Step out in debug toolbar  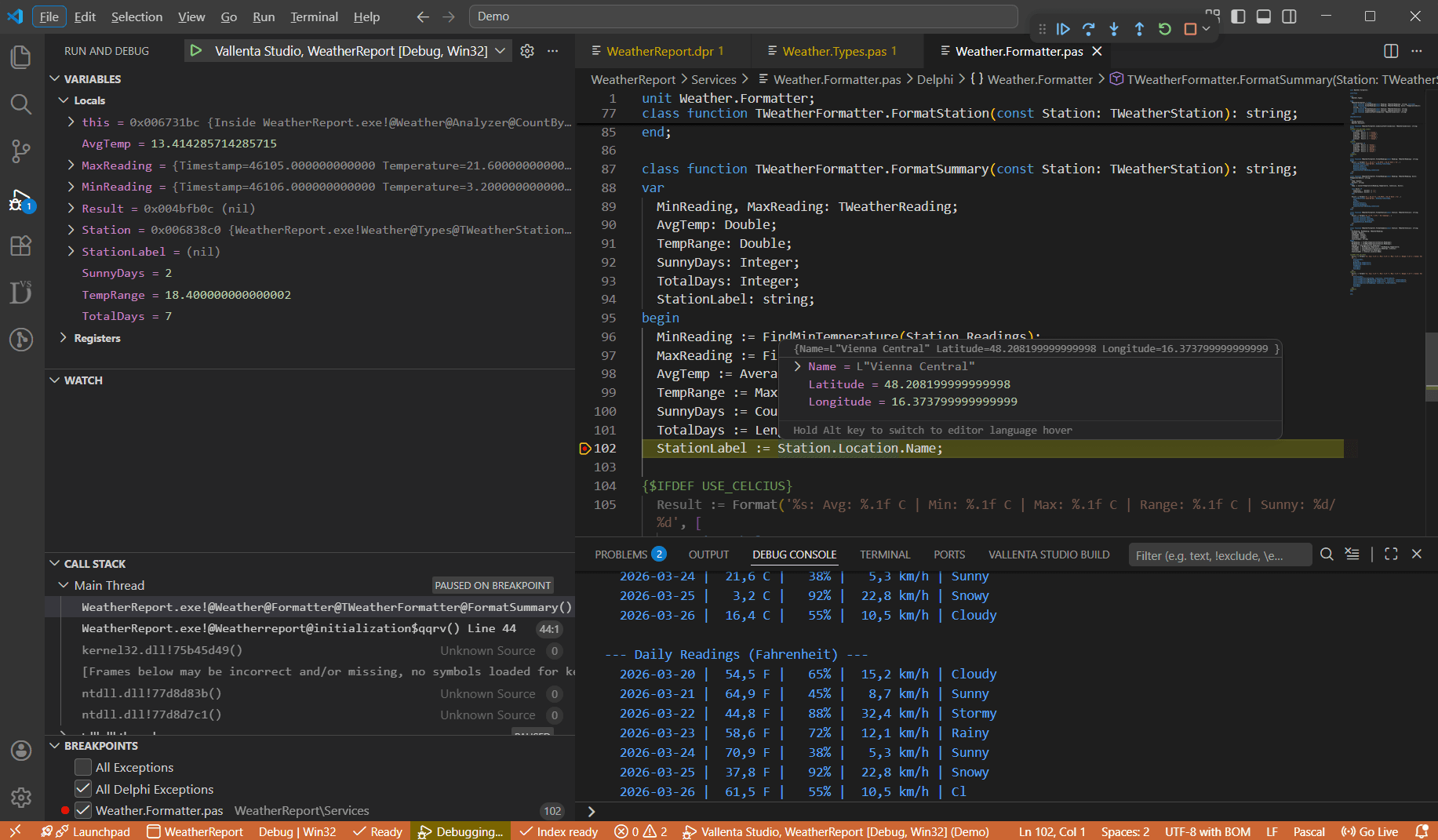click(x=1139, y=29)
